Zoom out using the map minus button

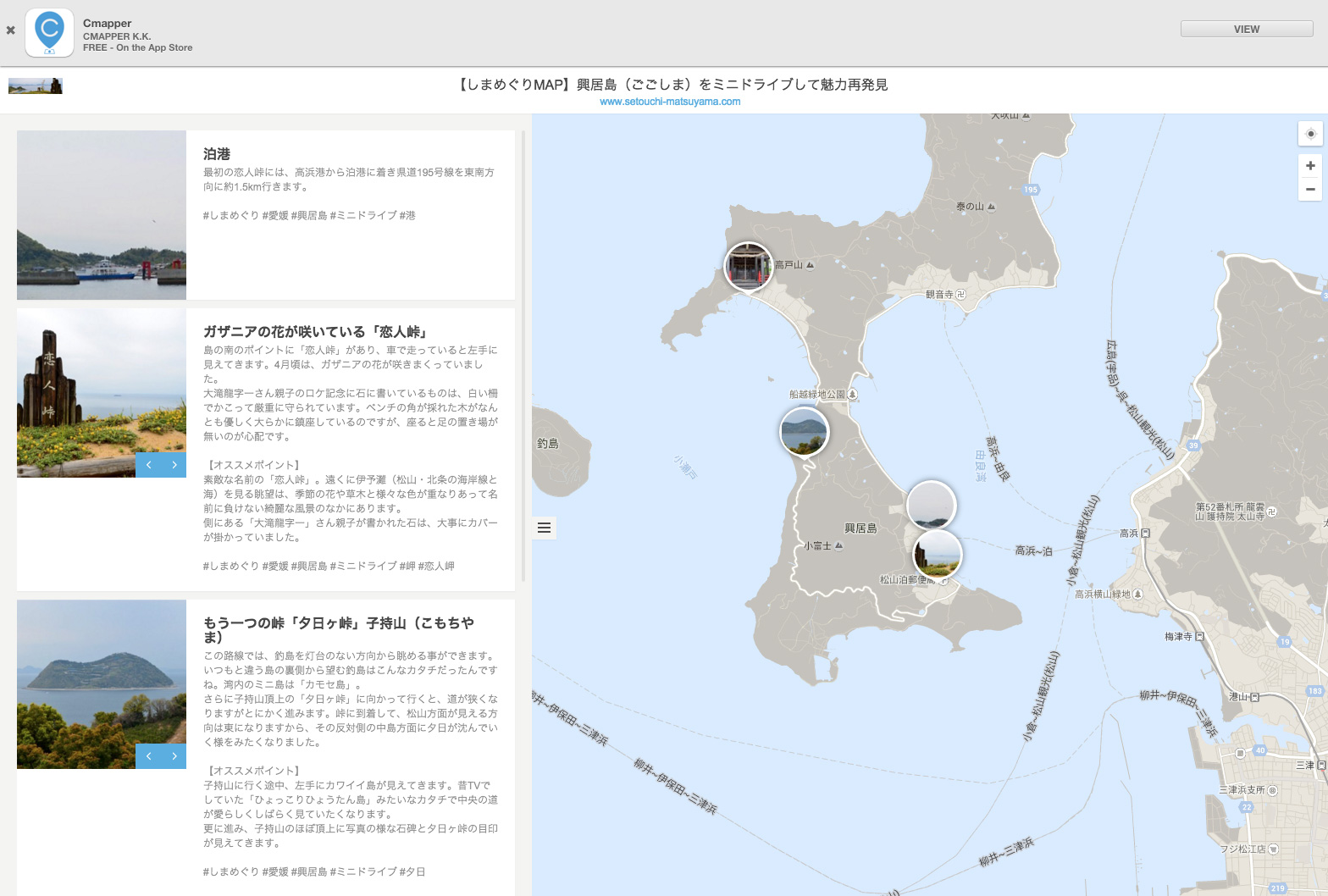coord(1310,190)
